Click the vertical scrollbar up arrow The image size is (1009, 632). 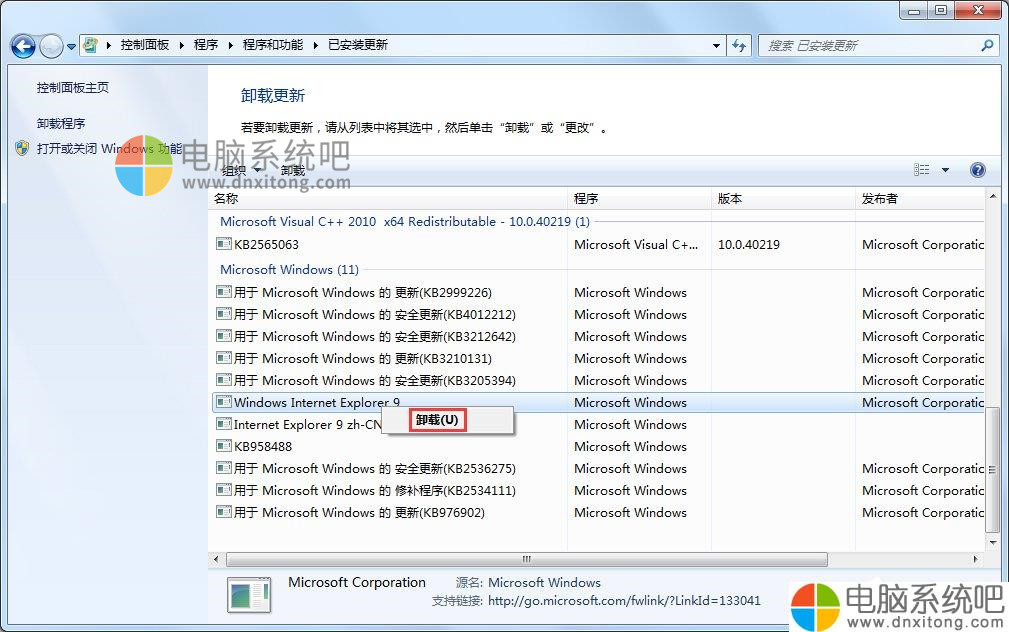993,196
